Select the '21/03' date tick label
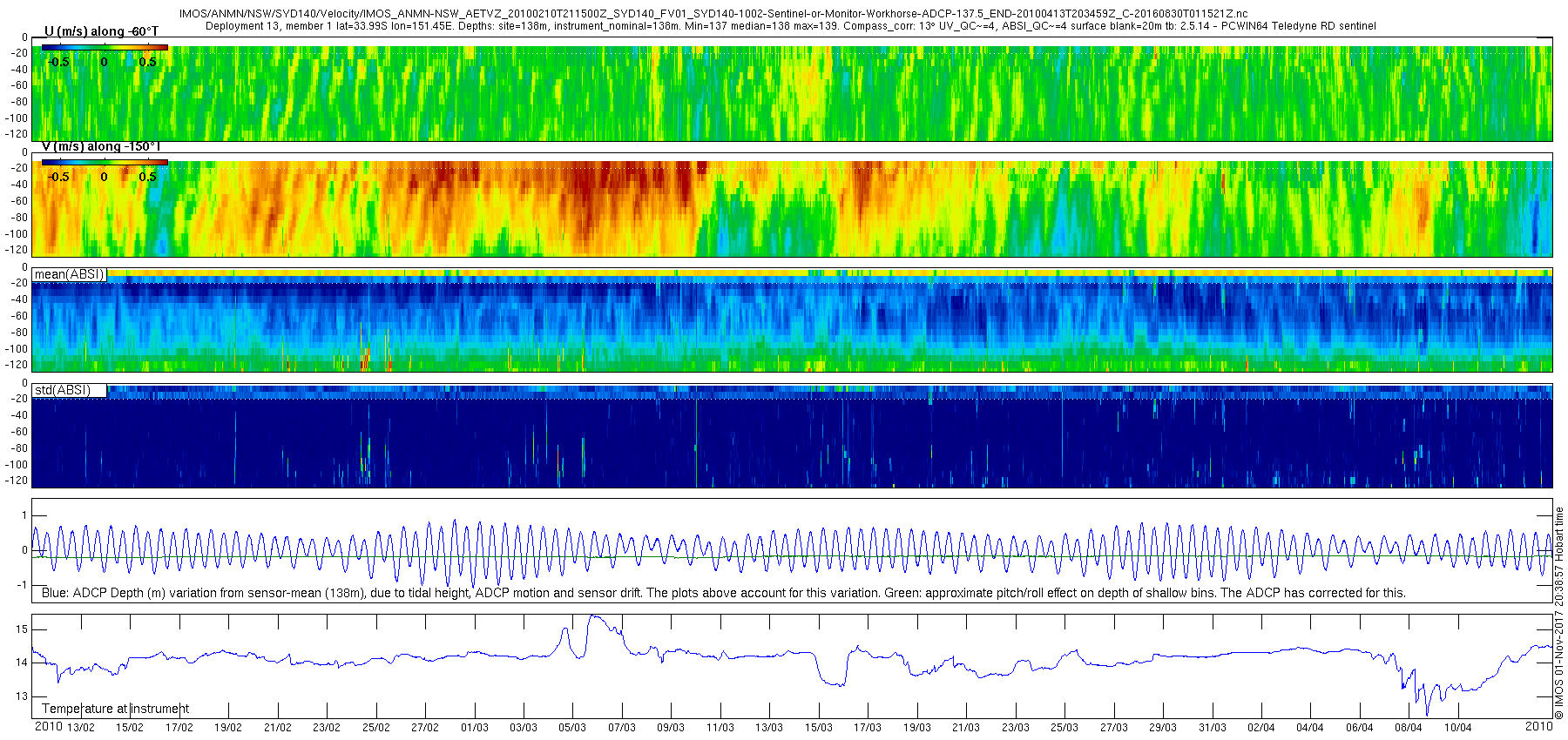The width and height of the screenshot is (1568, 740). click(966, 728)
